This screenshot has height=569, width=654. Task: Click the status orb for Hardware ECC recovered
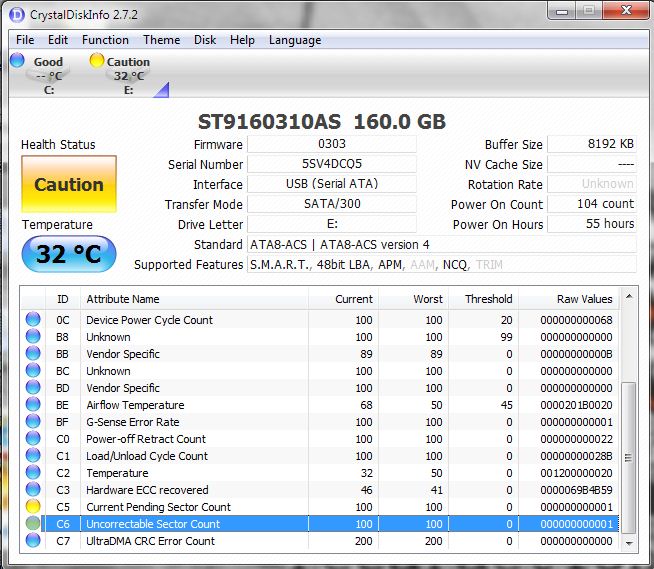[33, 489]
